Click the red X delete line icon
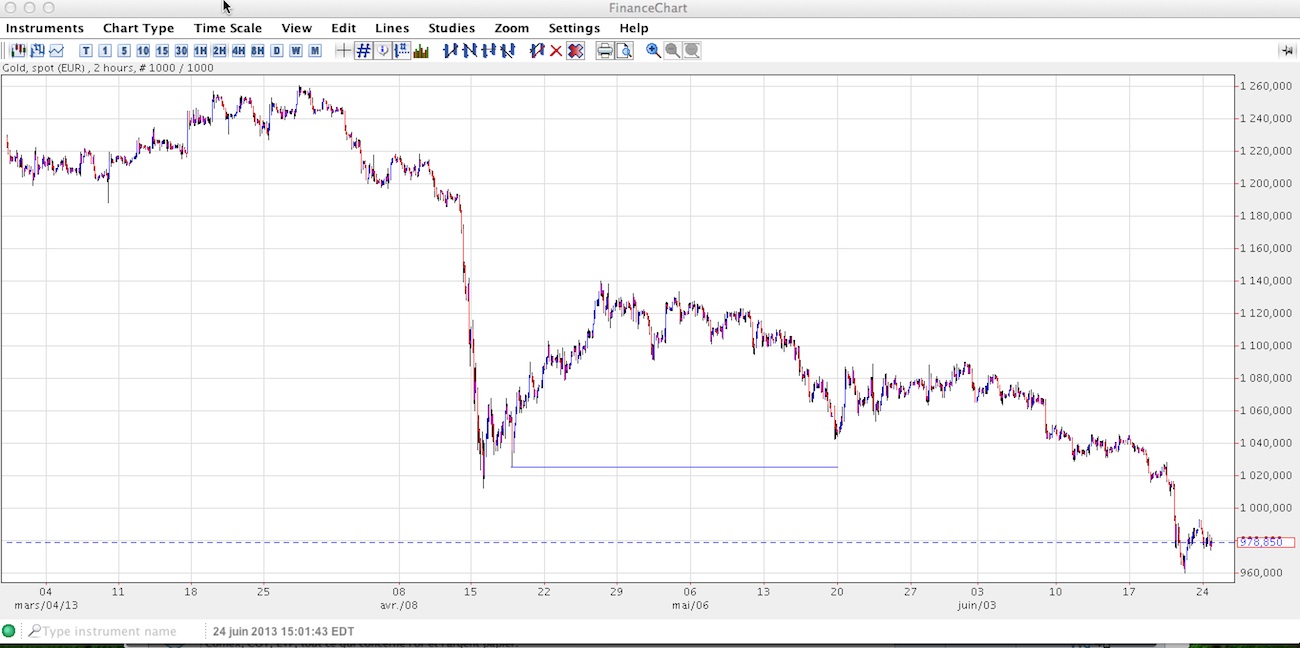 (x=556, y=51)
